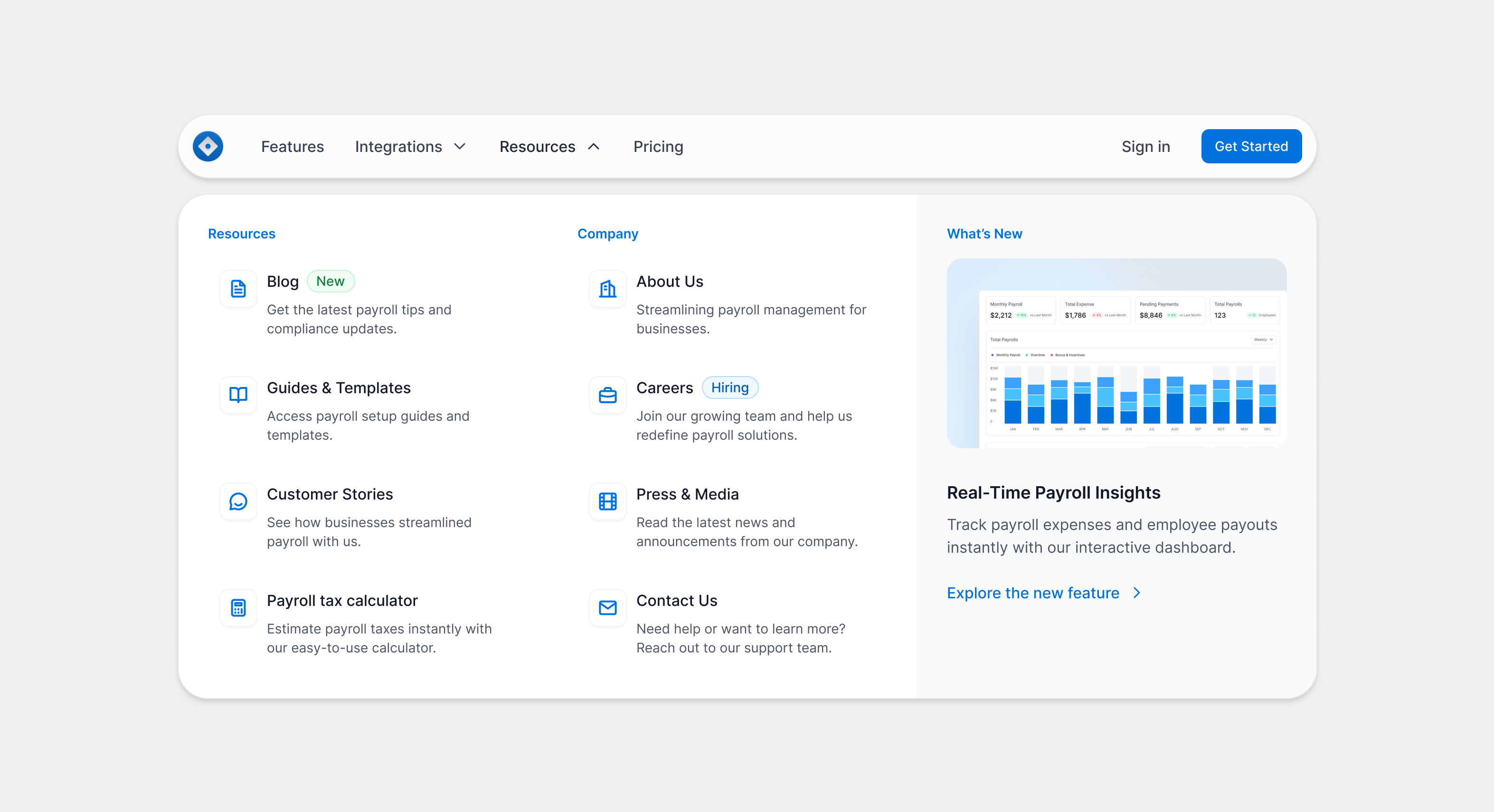The height and width of the screenshot is (812, 1494).
Task: Collapse the Resources menu
Action: pos(549,146)
